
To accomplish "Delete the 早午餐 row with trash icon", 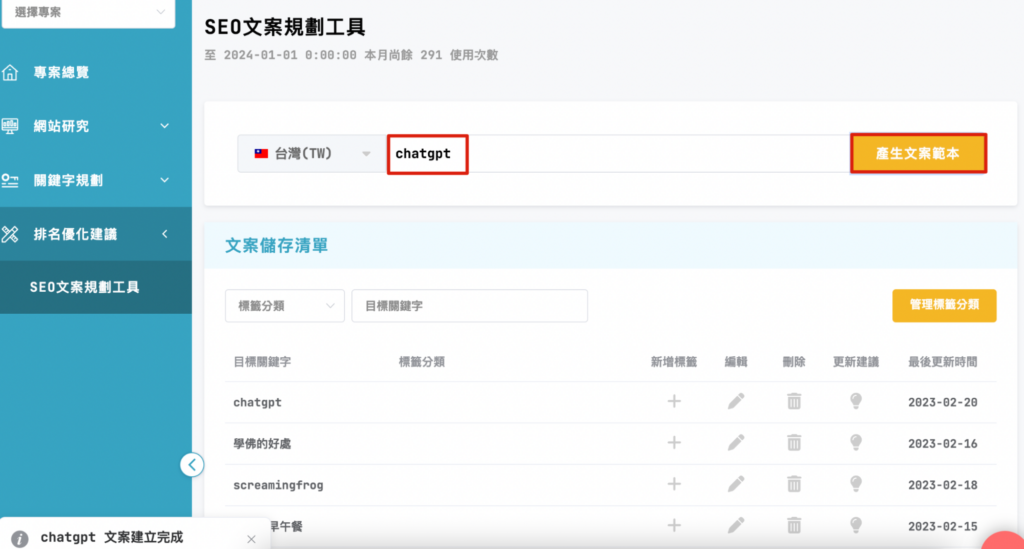I will coord(794,525).
